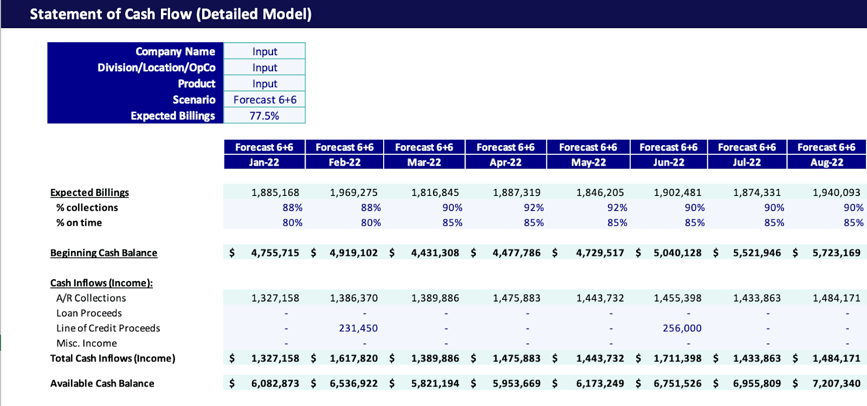Image resolution: width=867 pixels, height=406 pixels.
Task: Select the Feb-22 line of credit value 231,450
Action: coord(354,328)
